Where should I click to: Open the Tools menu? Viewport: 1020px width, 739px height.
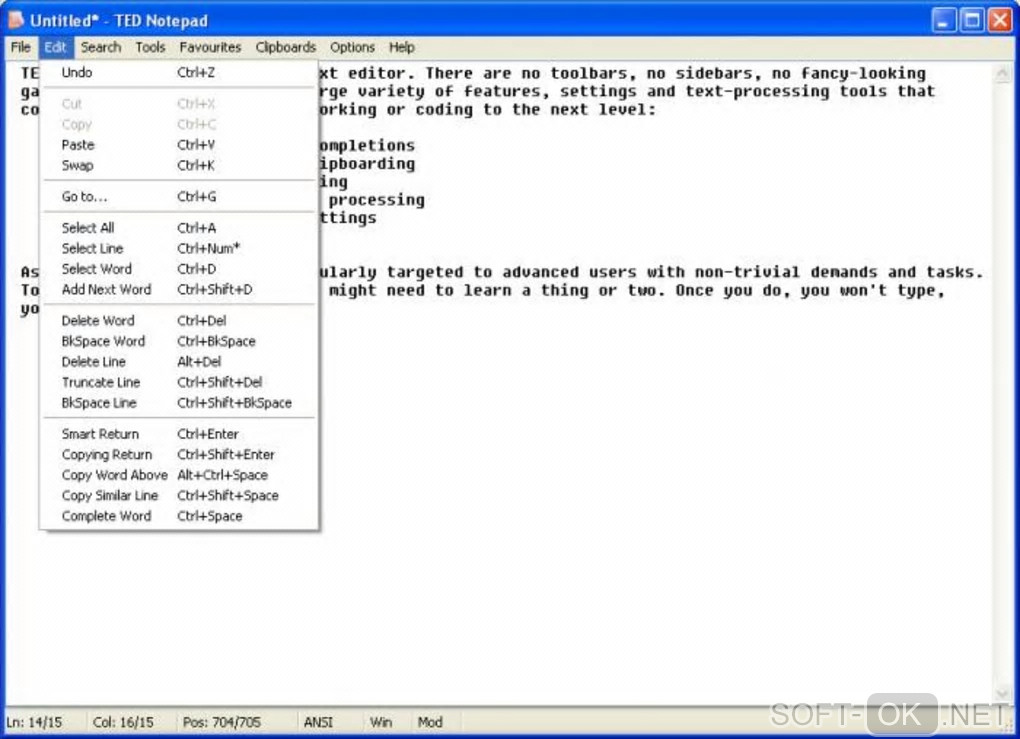tap(150, 47)
